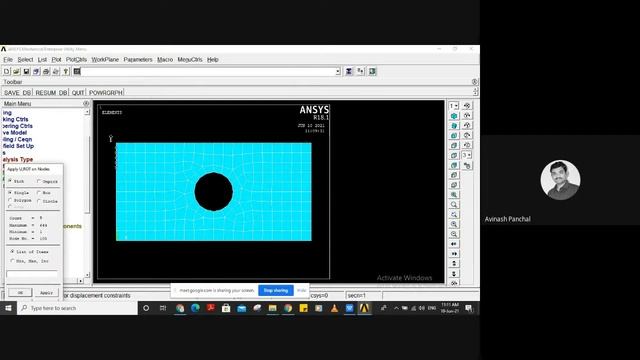640x360 pixels.
Task: Click the Open ANSYS File icon
Action: pyautogui.click(x=16, y=71)
